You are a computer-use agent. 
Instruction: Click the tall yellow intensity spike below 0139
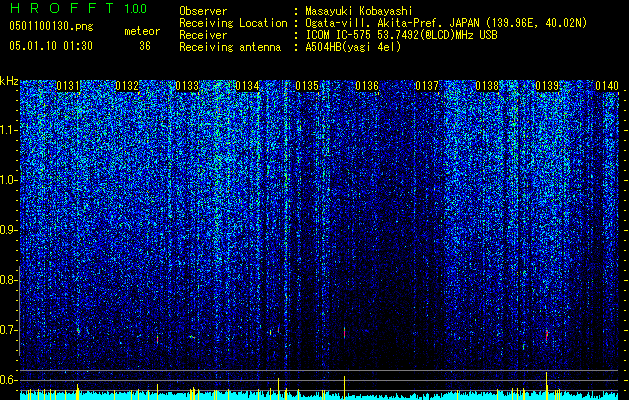tap(546, 386)
